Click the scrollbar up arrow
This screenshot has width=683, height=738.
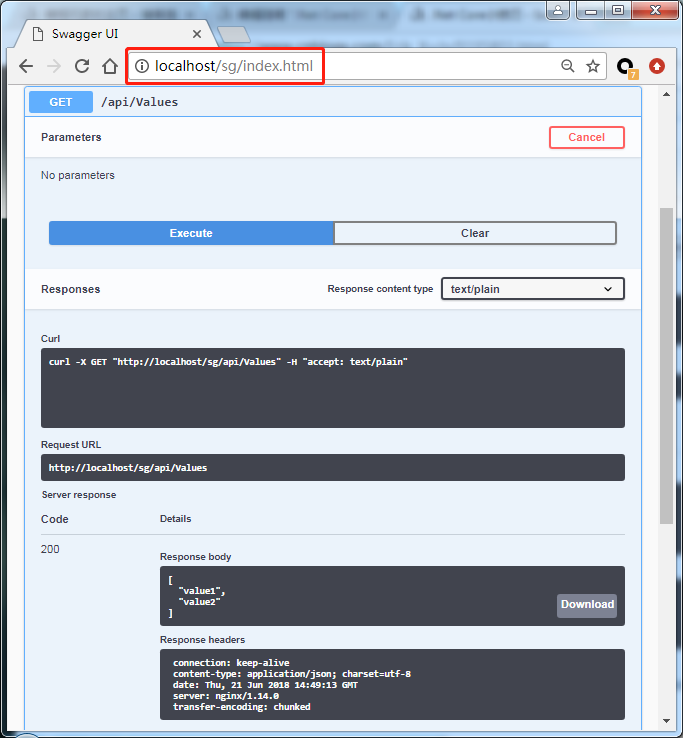666,95
